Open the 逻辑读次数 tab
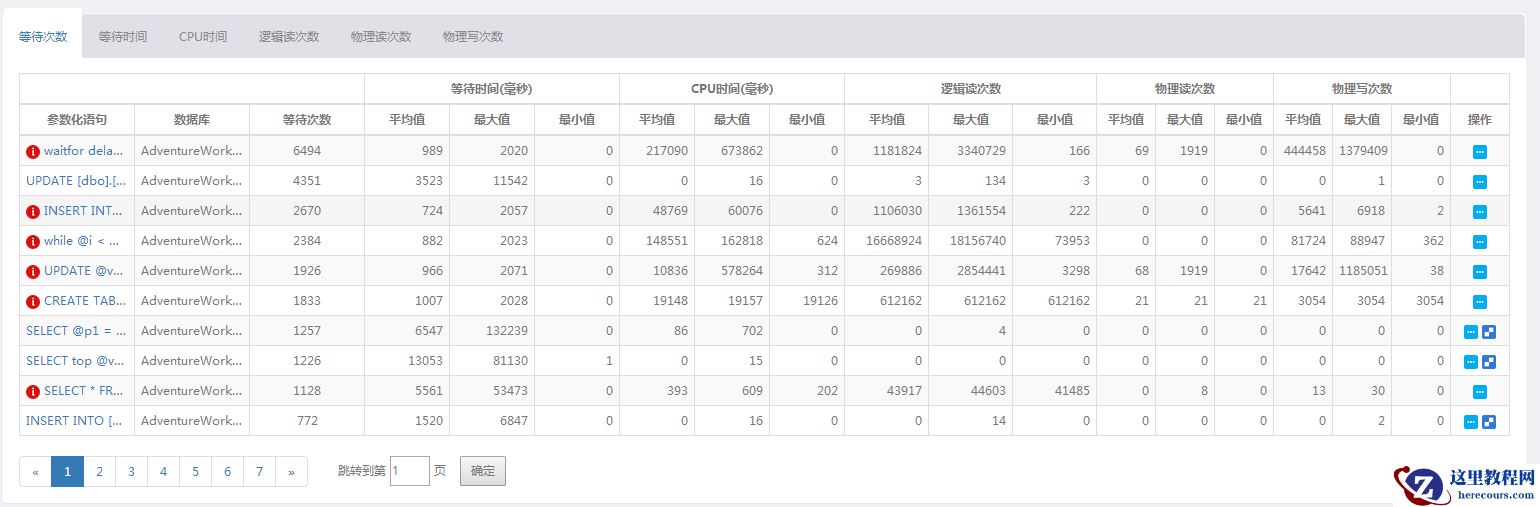Screen dimensions: 1540x507 (289, 36)
